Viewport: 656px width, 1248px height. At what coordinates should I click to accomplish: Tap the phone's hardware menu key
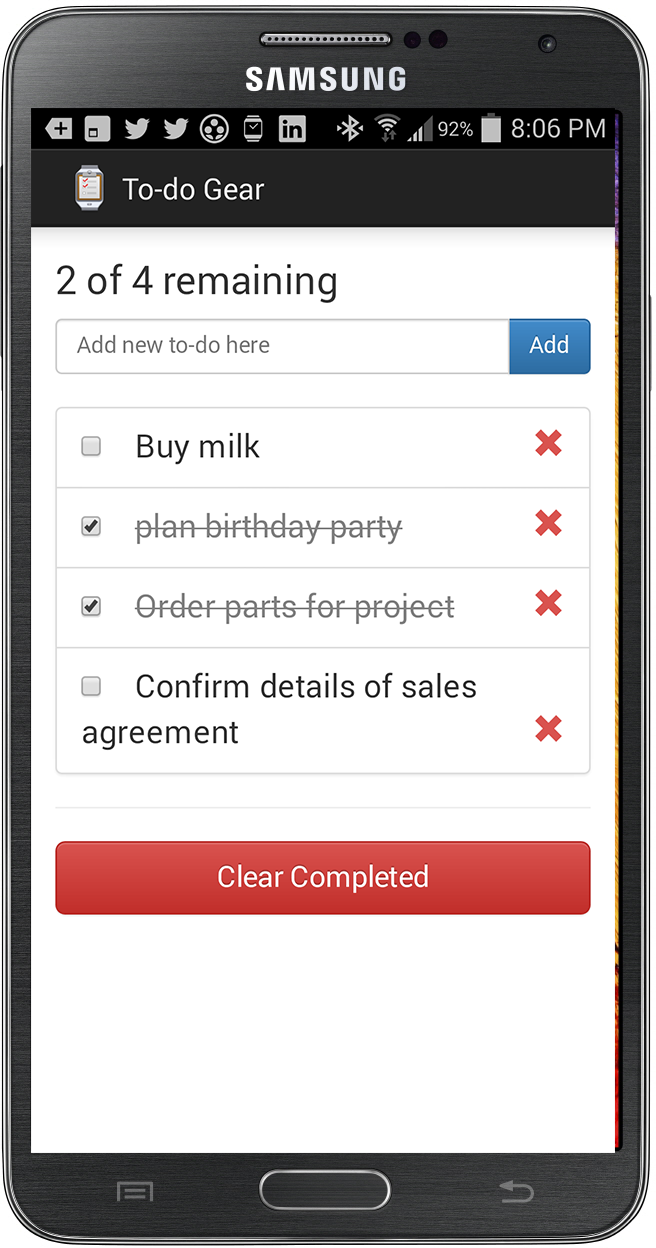click(135, 1191)
